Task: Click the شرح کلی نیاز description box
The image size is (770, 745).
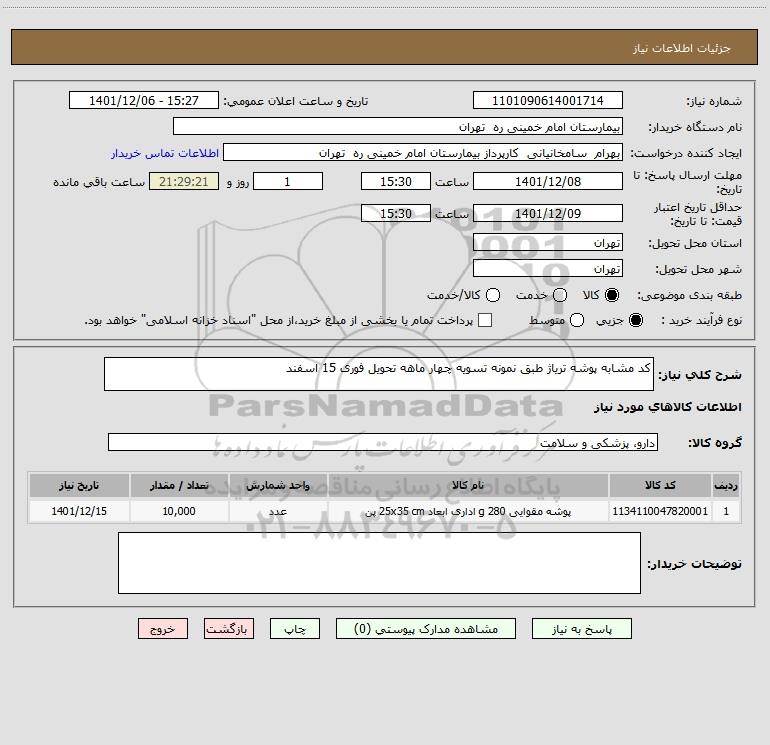Action: tap(379, 374)
